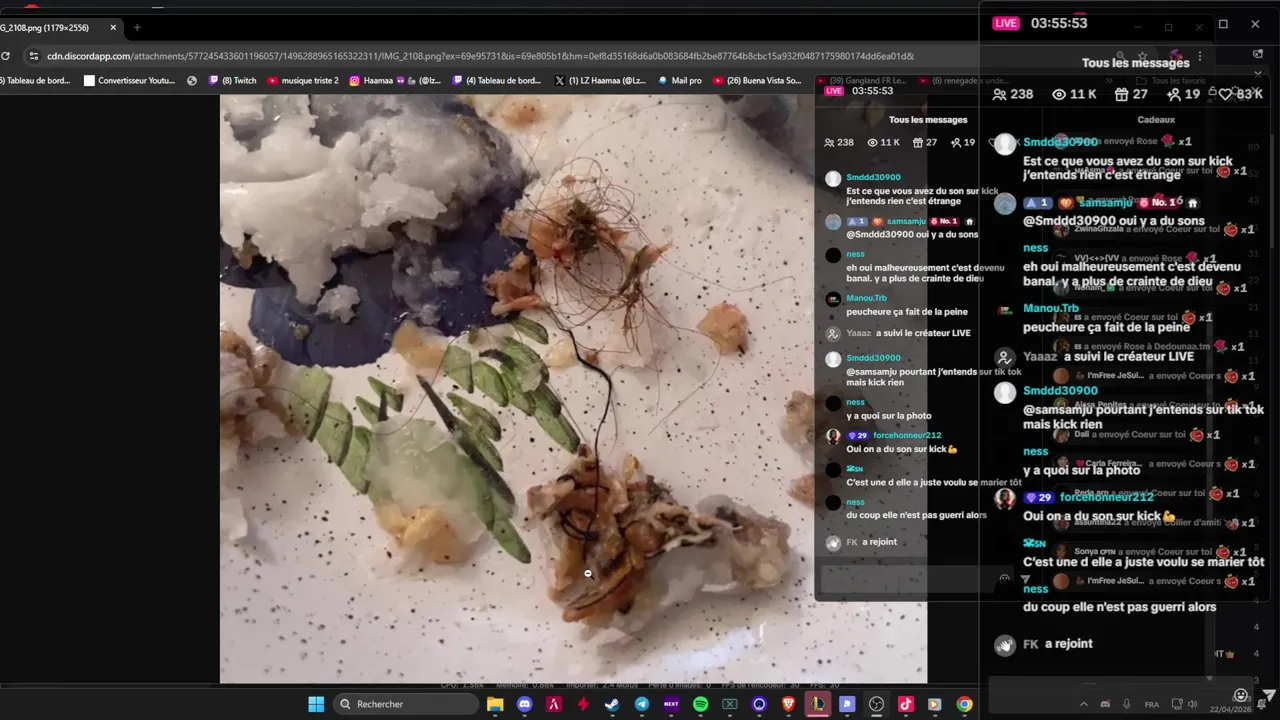Click views count 11 K in overlay

click(x=1075, y=94)
